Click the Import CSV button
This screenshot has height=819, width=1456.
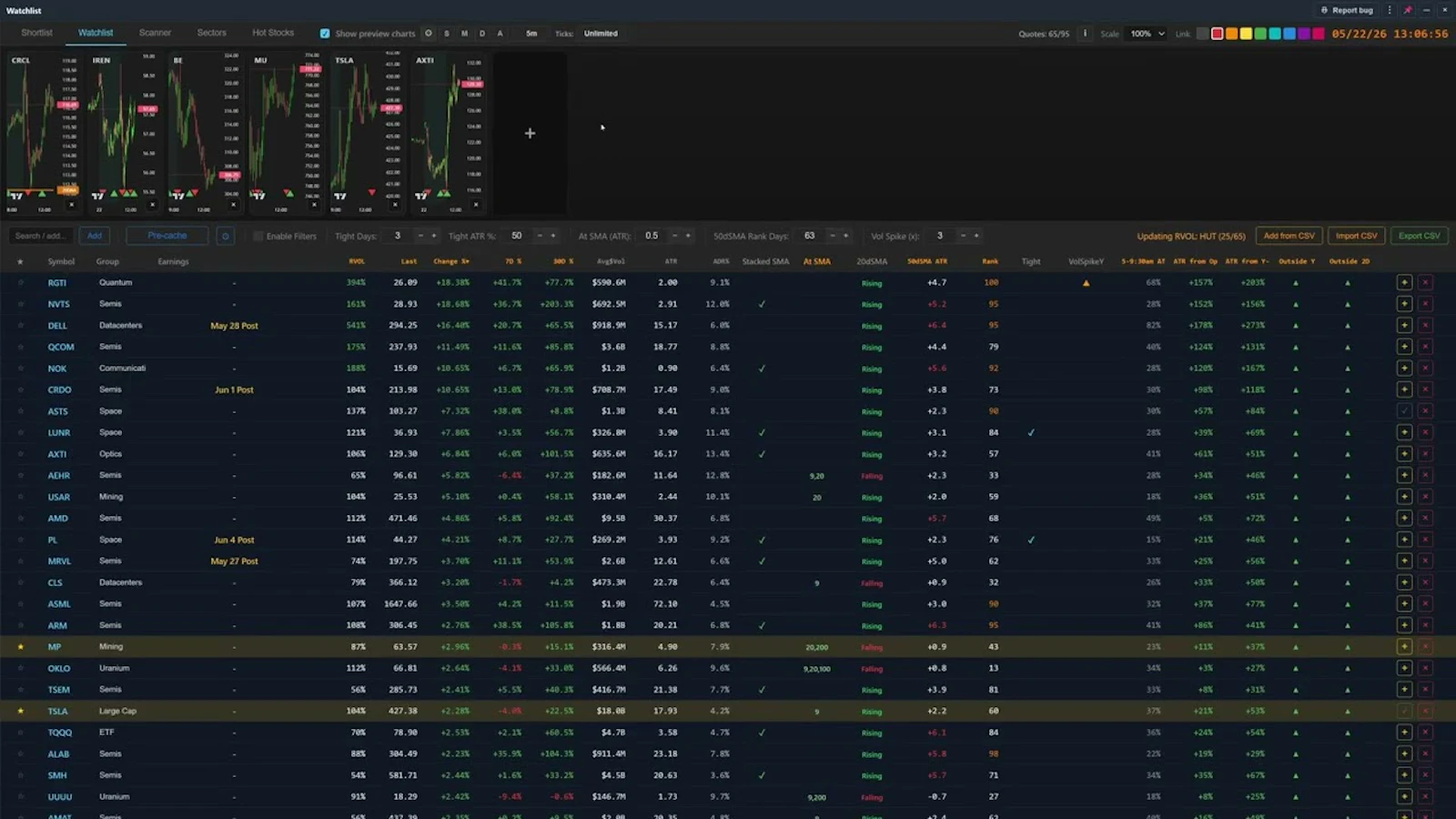click(1356, 236)
